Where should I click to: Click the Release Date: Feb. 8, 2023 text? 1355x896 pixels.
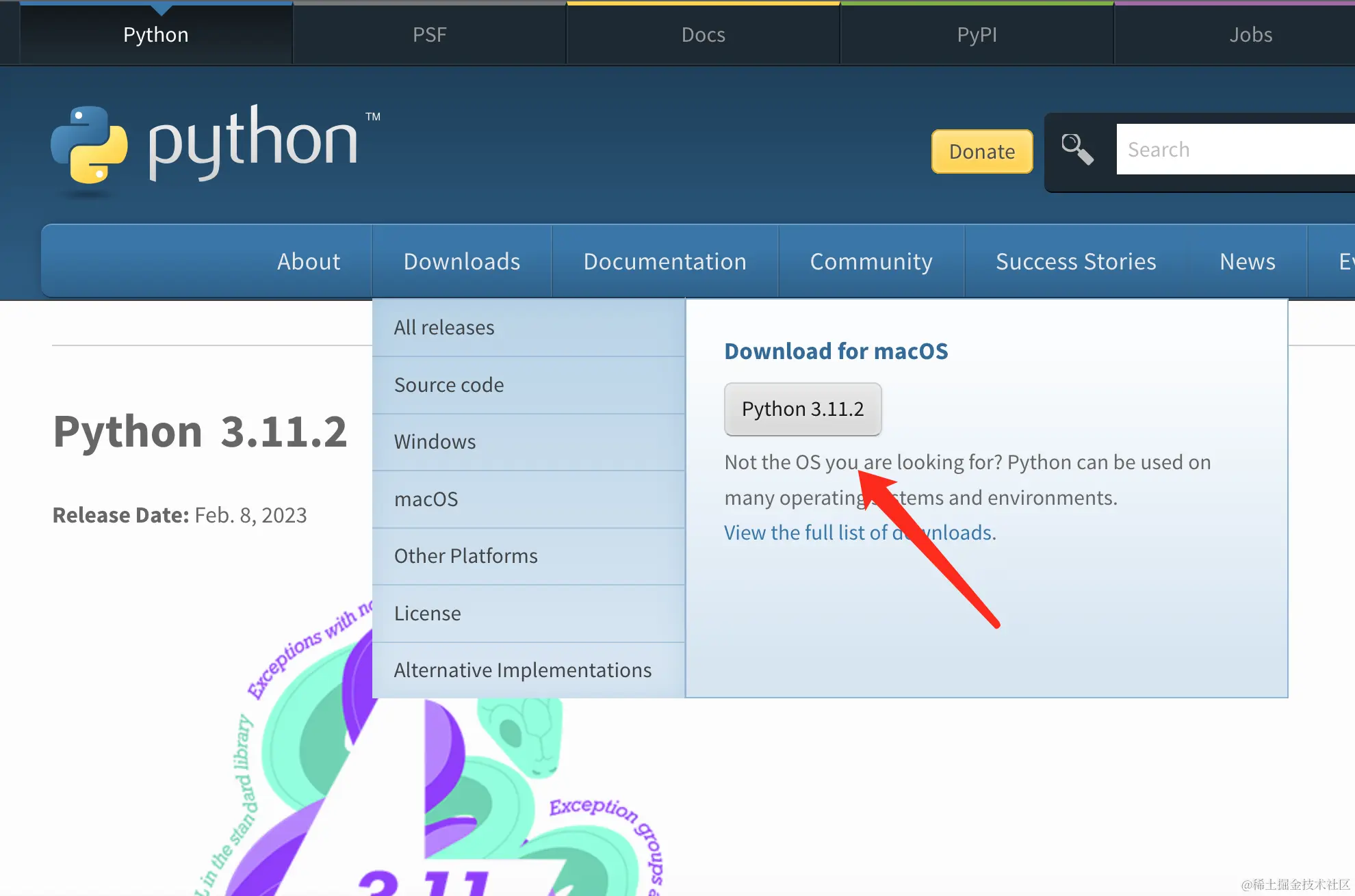click(x=179, y=515)
